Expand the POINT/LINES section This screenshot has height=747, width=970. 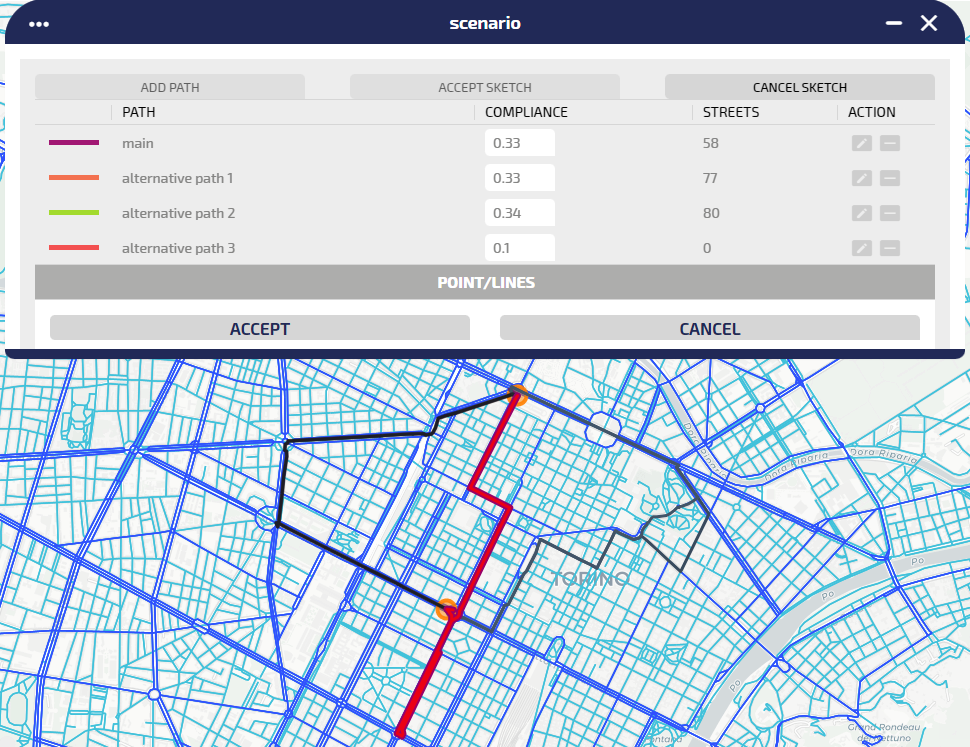point(485,282)
